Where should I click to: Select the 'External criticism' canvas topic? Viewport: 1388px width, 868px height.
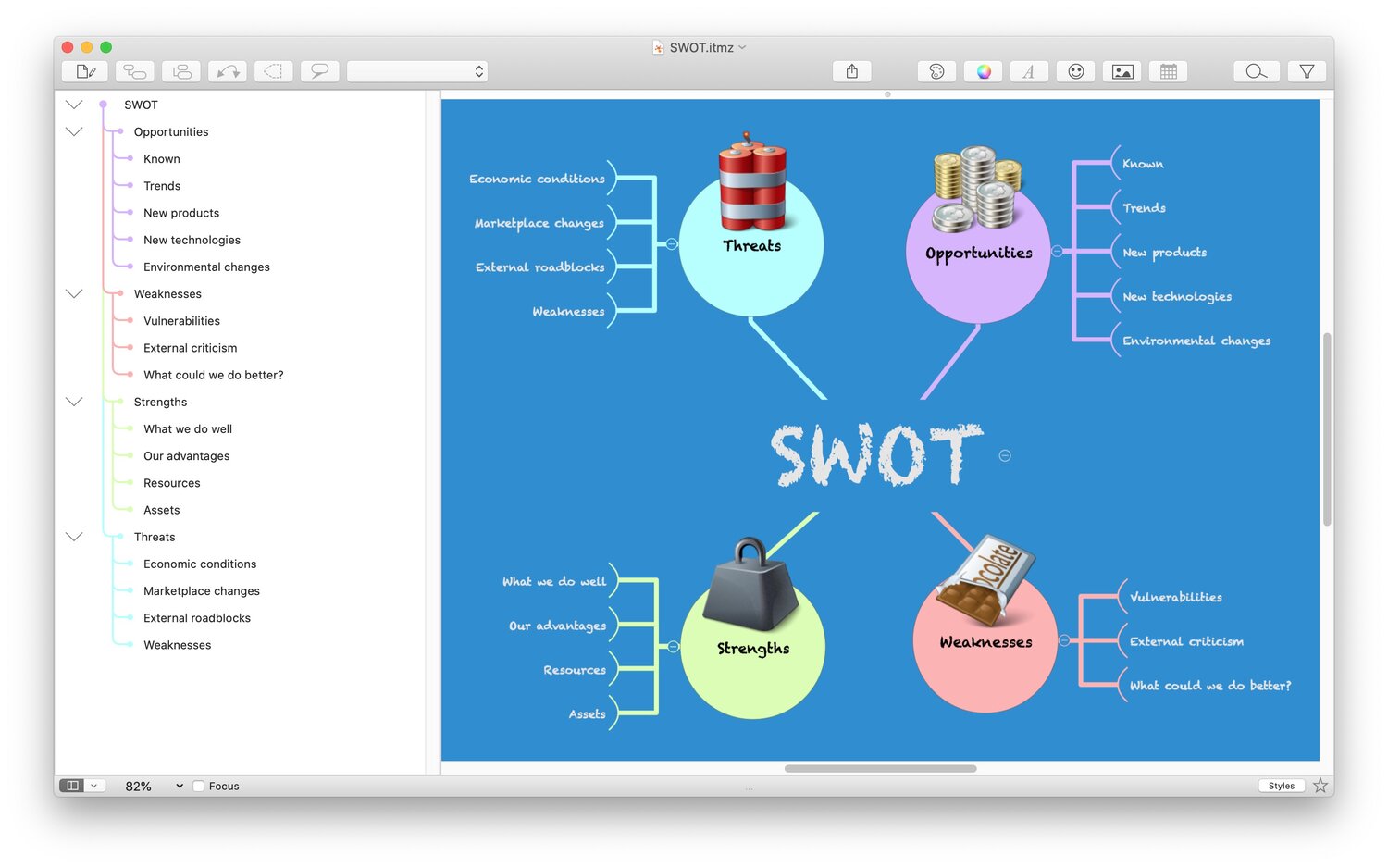click(x=1186, y=641)
